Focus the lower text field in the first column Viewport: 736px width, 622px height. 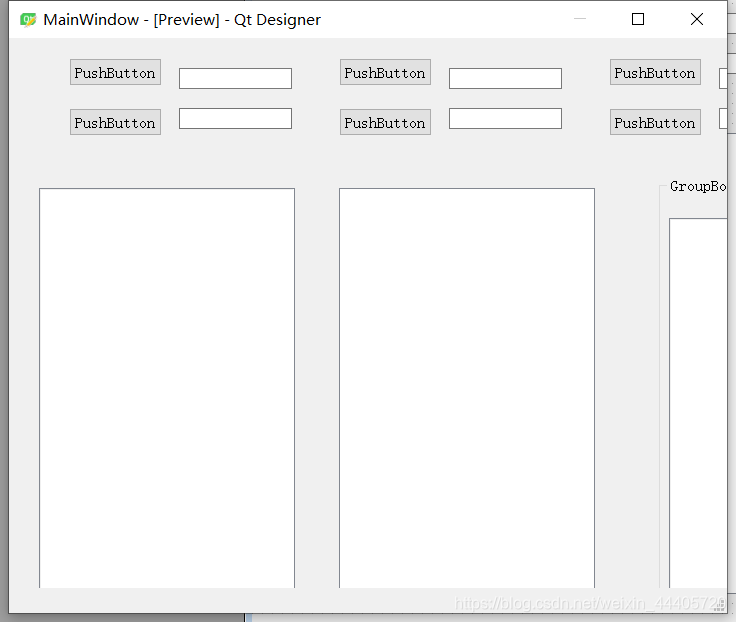[x=235, y=119]
